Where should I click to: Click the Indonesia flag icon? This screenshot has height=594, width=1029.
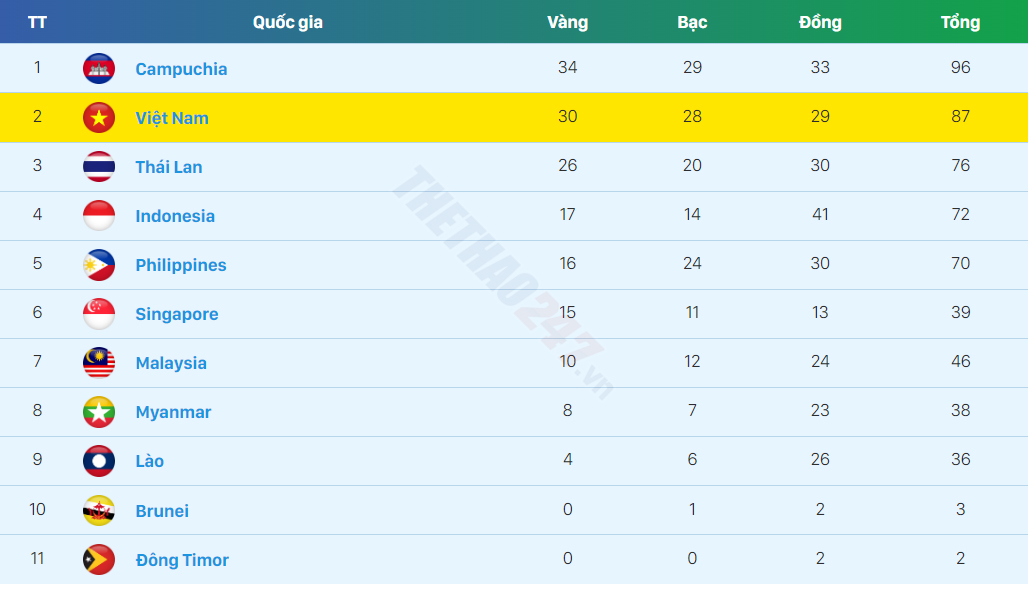(99, 215)
